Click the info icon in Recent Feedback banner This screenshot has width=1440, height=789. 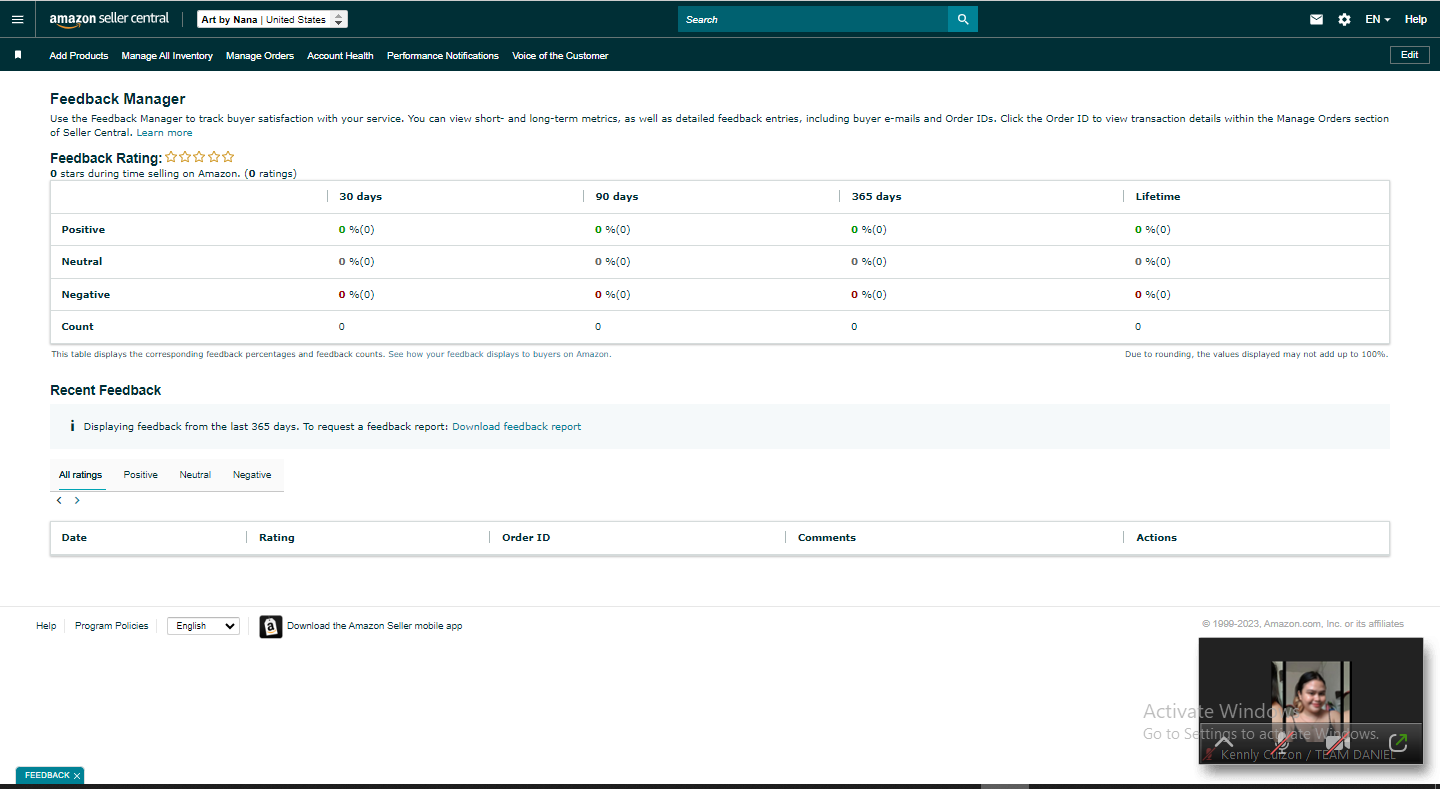[72, 426]
